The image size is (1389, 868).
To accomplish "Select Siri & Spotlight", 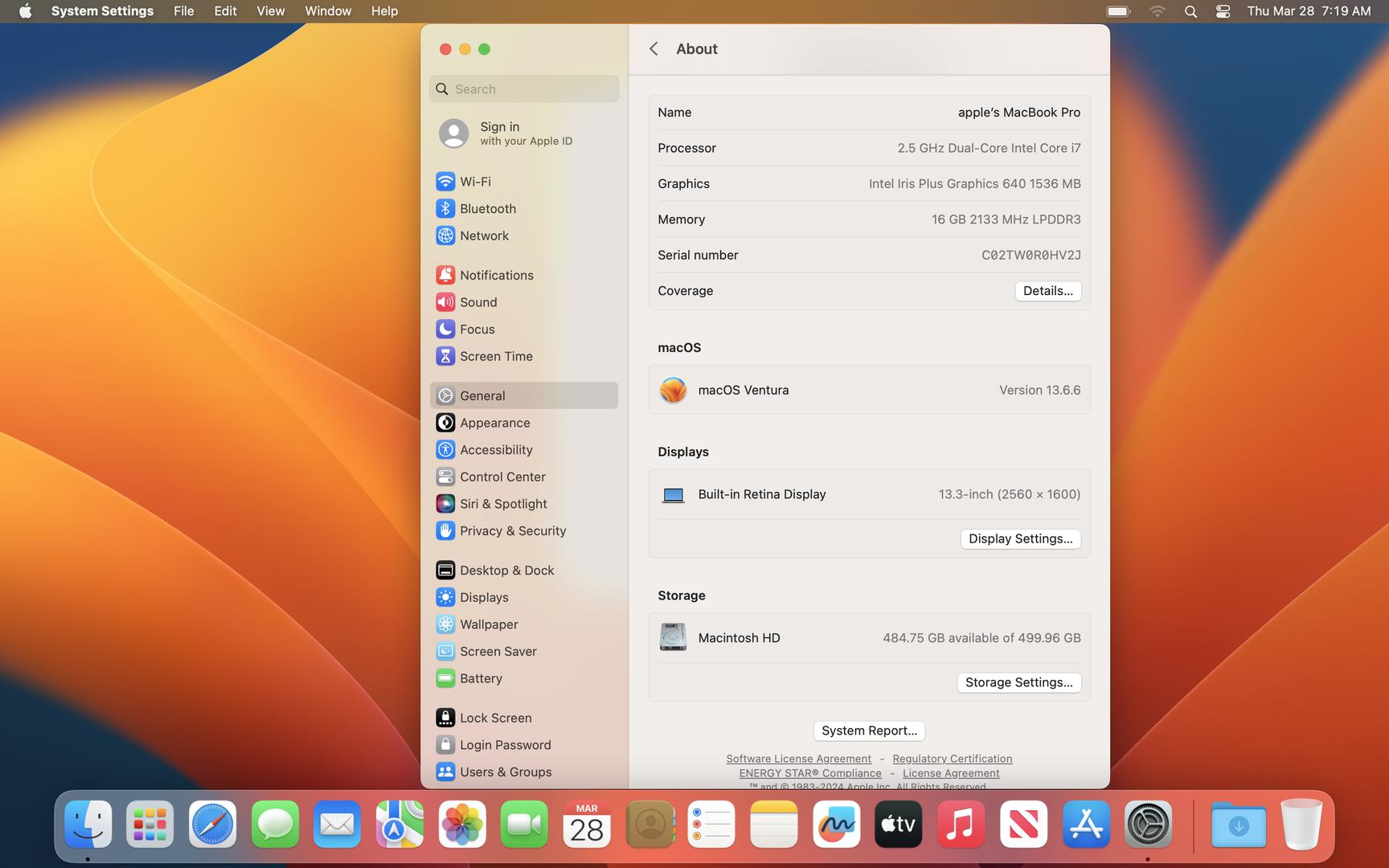I will click(524, 504).
